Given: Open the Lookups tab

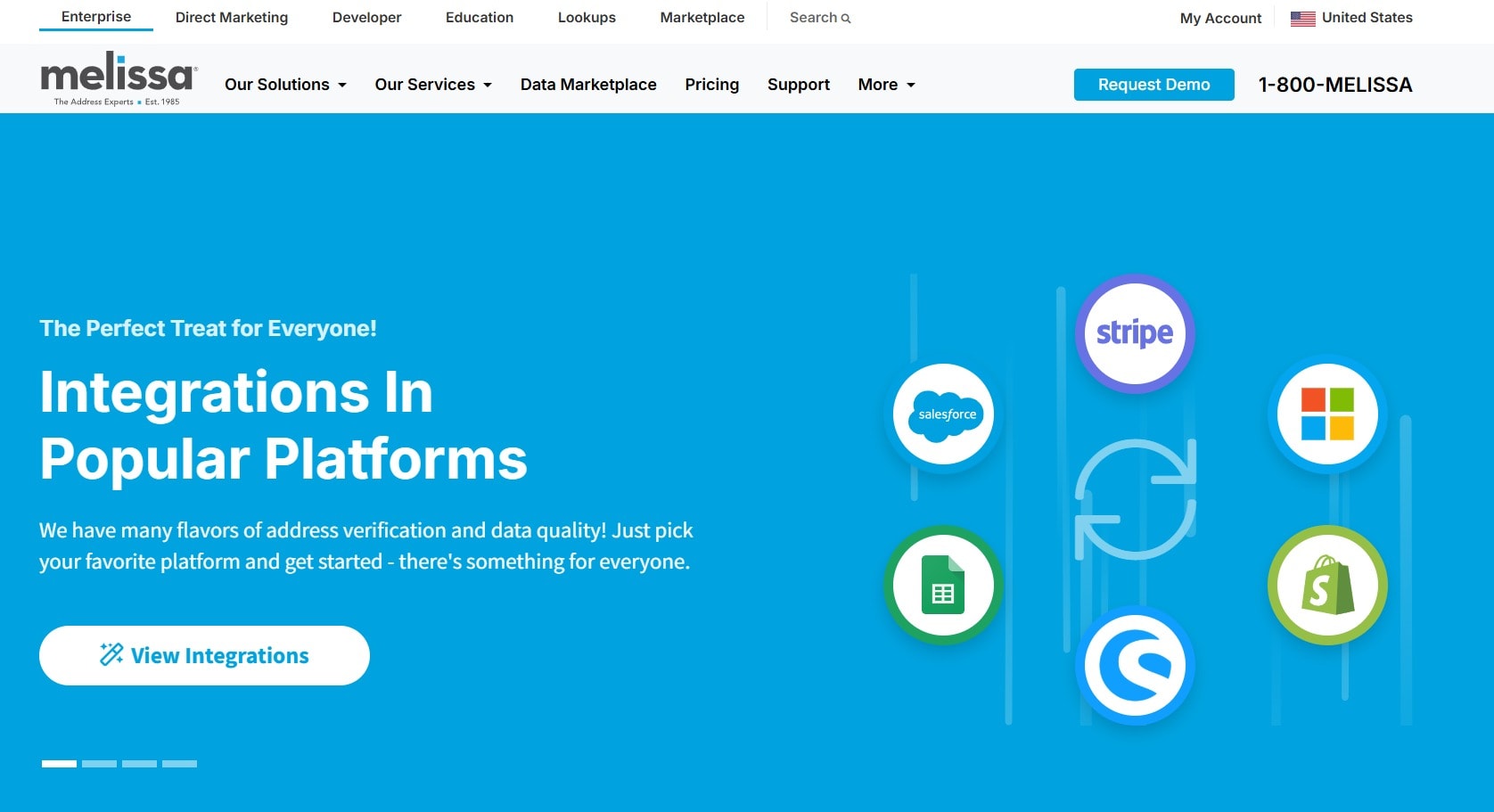Looking at the screenshot, I should pyautogui.click(x=587, y=17).
